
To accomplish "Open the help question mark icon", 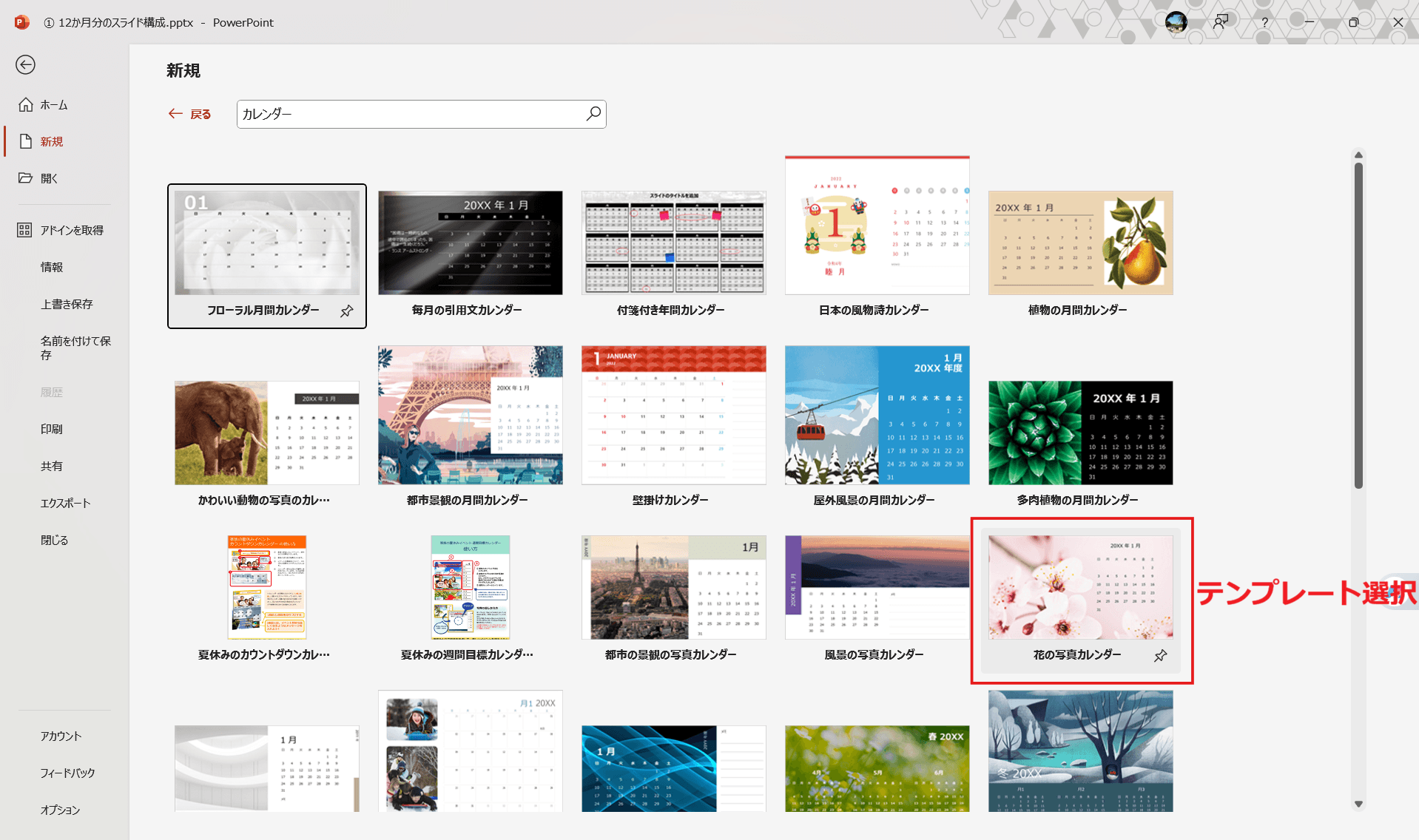I will [1264, 23].
